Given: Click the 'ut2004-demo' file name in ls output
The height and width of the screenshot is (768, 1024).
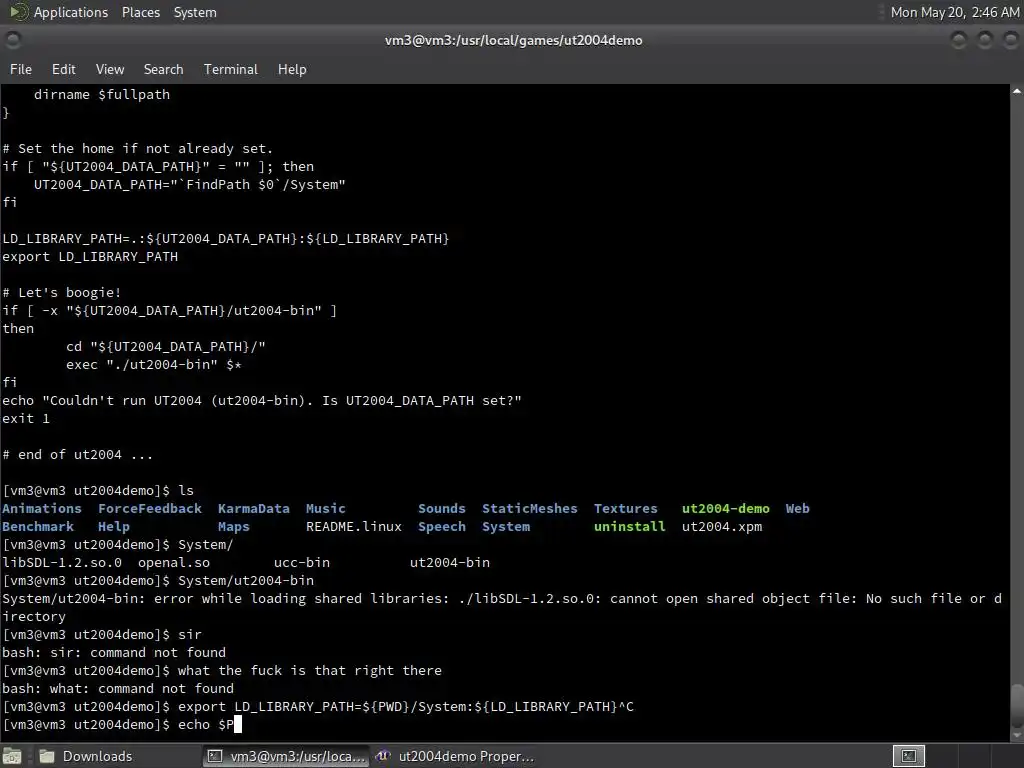Looking at the screenshot, I should pos(725,509).
